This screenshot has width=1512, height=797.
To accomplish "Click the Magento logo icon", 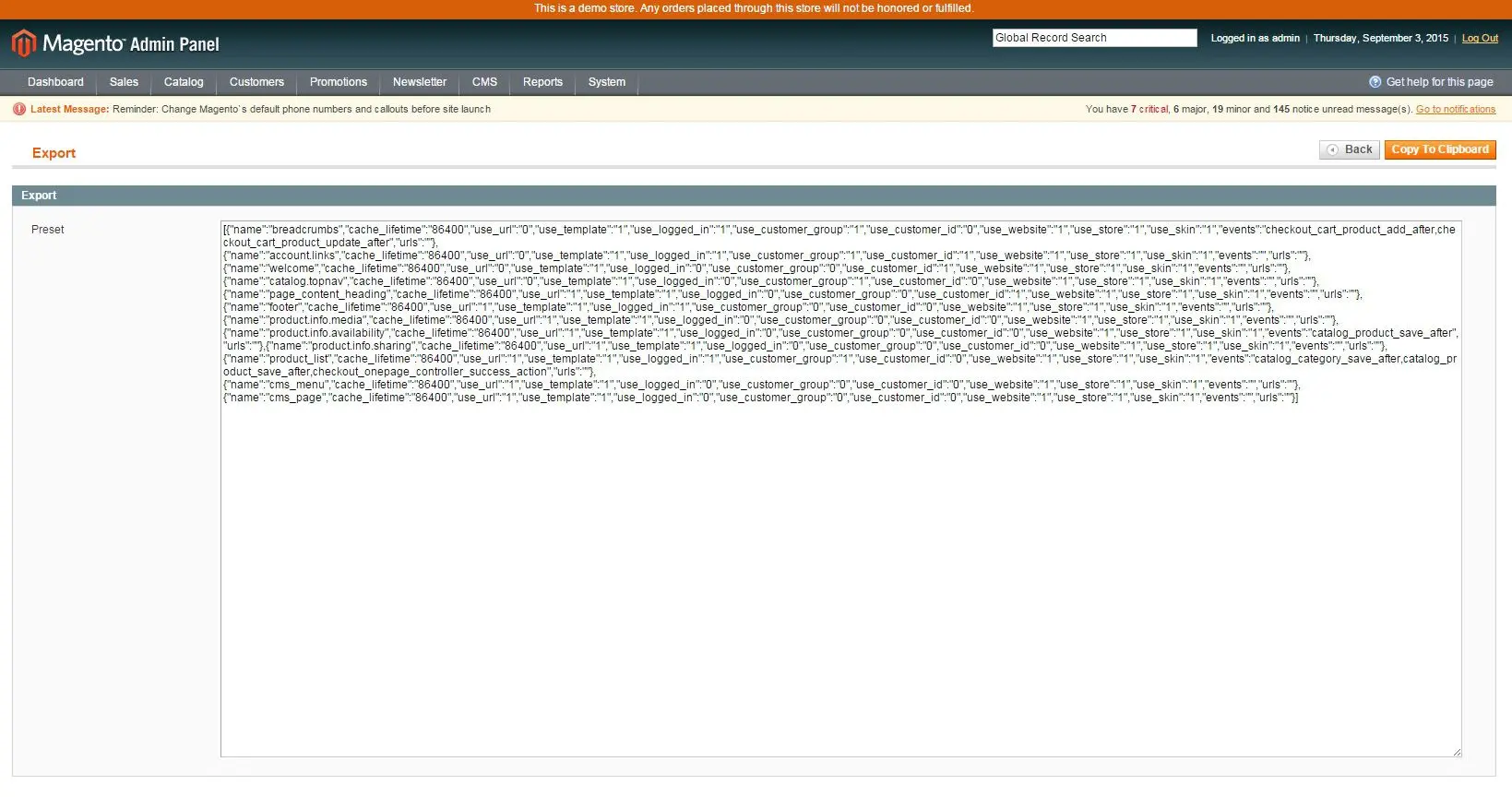I will tap(23, 43).
